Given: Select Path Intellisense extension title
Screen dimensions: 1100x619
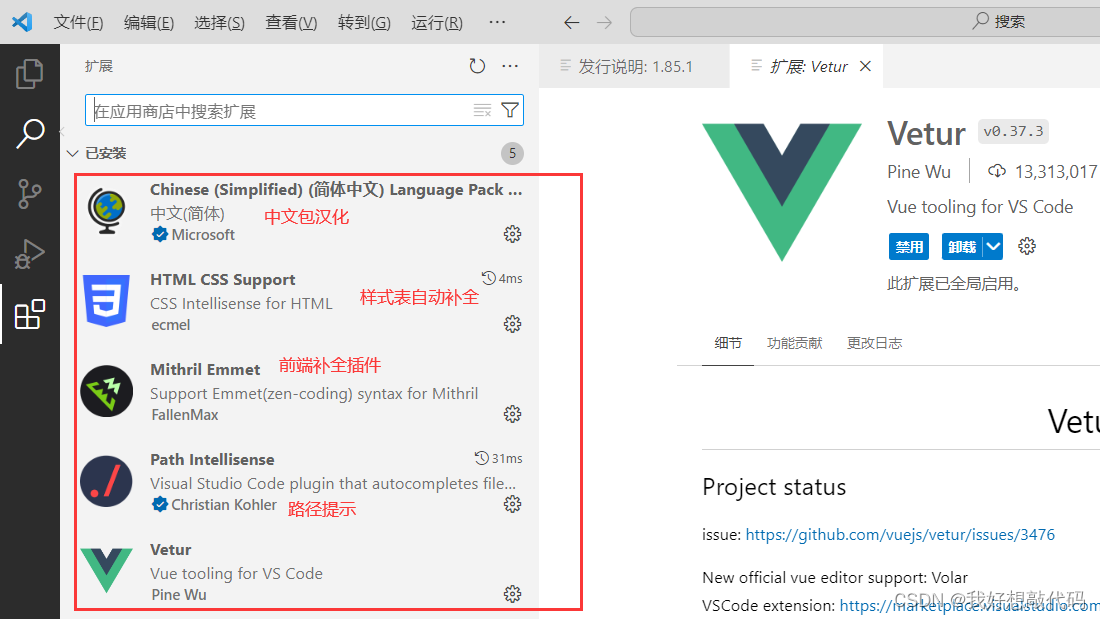Looking at the screenshot, I should click(x=212, y=460).
